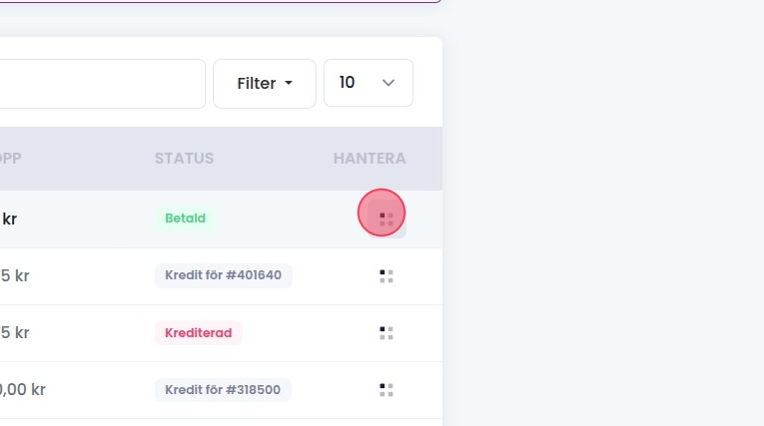Open the manage menu for the Betald row

pyautogui.click(x=386, y=219)
